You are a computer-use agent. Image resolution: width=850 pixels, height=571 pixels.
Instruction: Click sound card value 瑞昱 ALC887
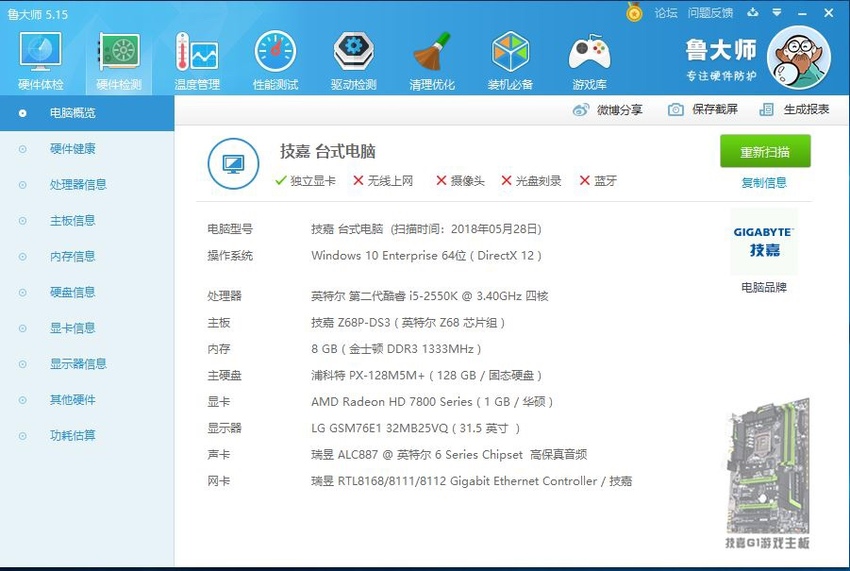pos(449,454)
